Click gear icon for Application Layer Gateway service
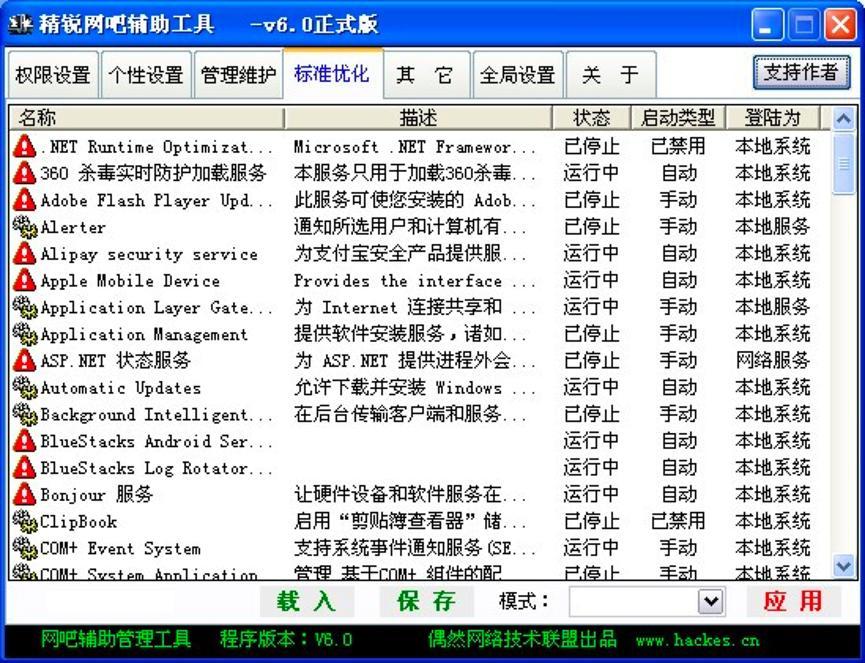Viewport: 865px width, 663px height. coord(24,307)
